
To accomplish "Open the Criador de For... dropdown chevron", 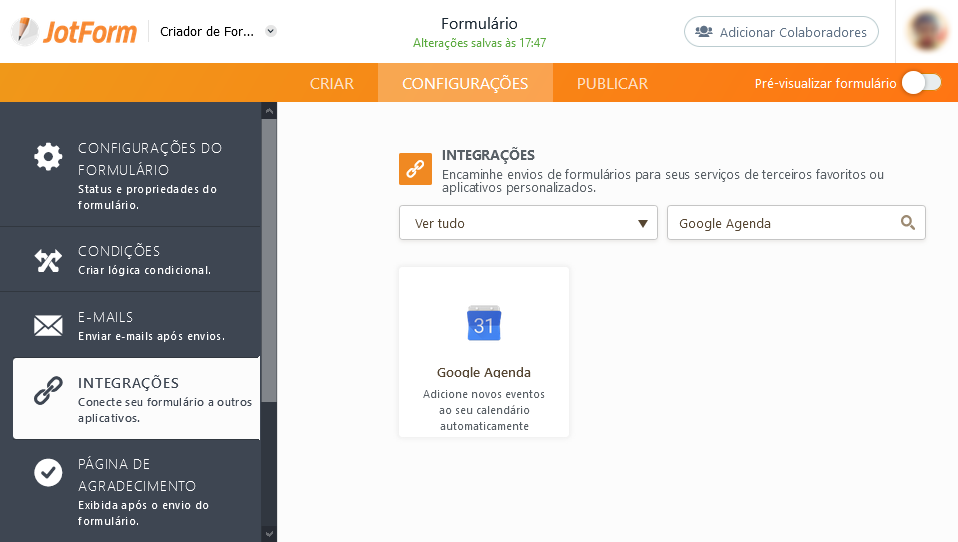I will coord(271,31).
